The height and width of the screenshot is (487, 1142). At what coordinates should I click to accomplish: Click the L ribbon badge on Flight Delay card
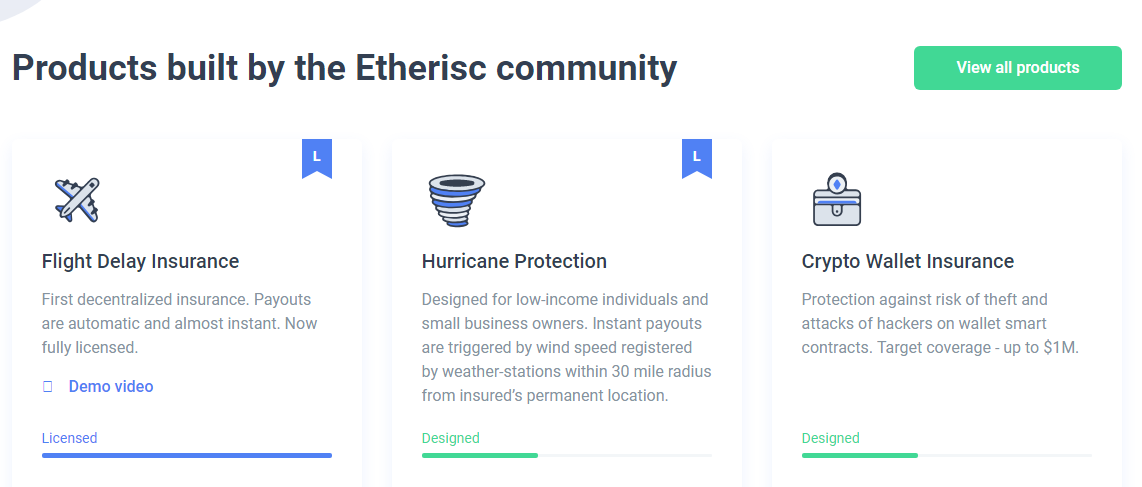point(317,158)
